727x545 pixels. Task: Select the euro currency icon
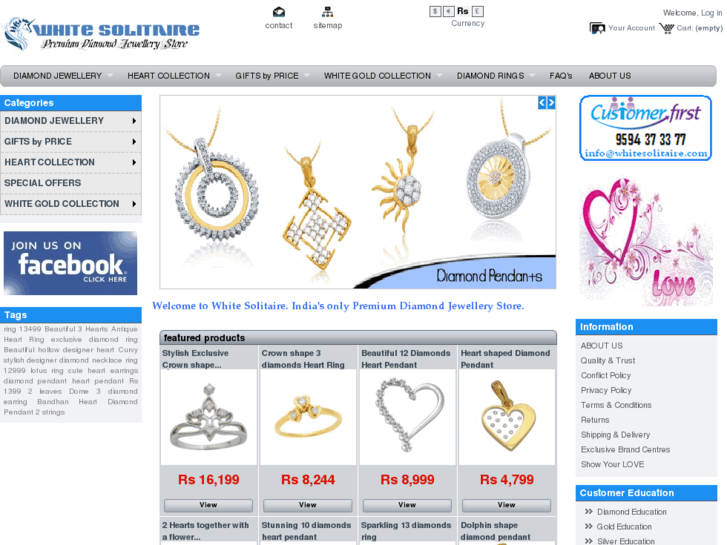coord(448,11)
